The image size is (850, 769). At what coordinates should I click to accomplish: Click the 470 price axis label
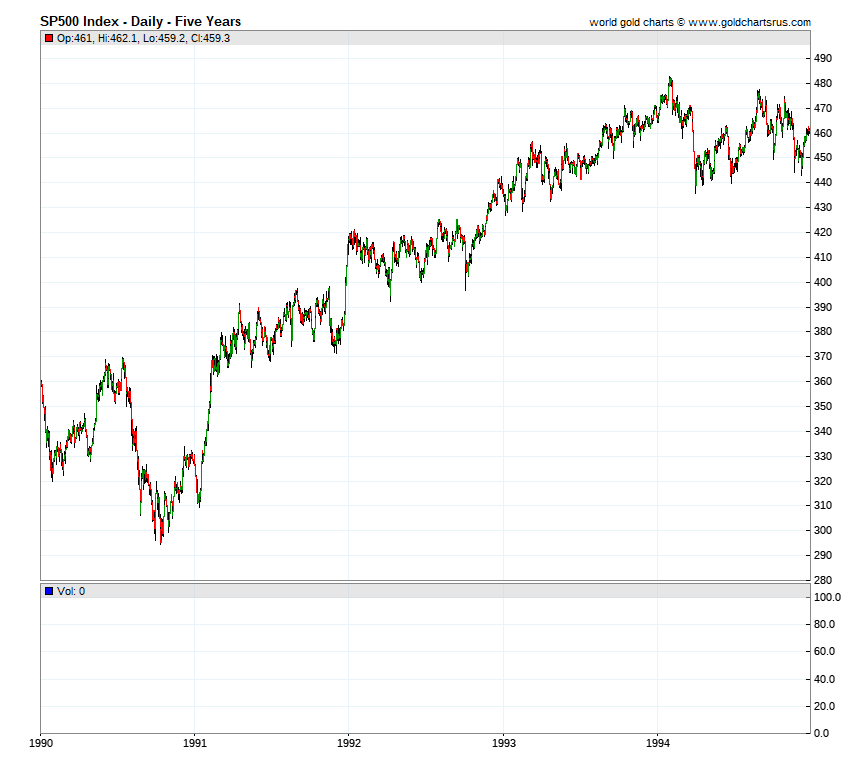823,108
